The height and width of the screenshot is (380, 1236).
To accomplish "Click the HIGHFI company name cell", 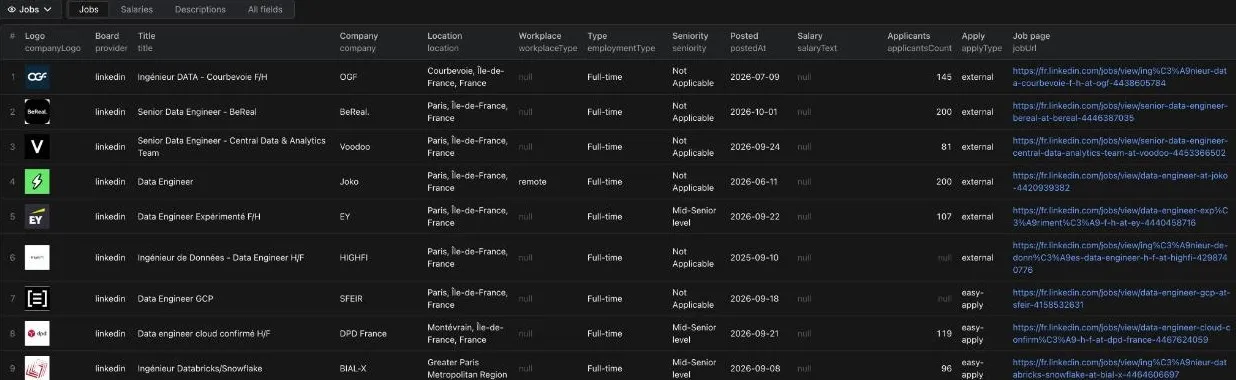I will pyautogui.click(x=356, y=257).
